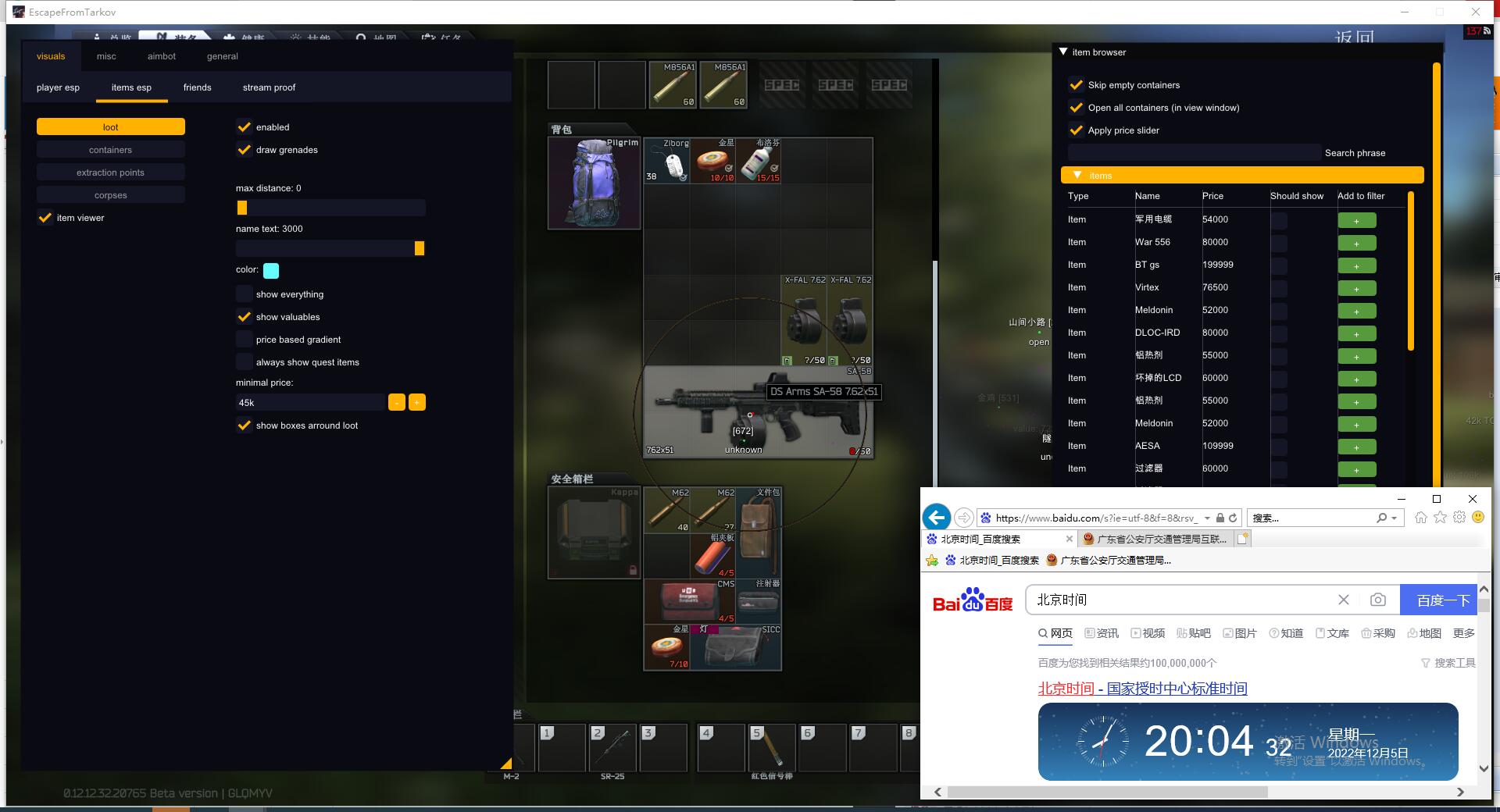Open browser favorites star icon

click(1440, 518)
